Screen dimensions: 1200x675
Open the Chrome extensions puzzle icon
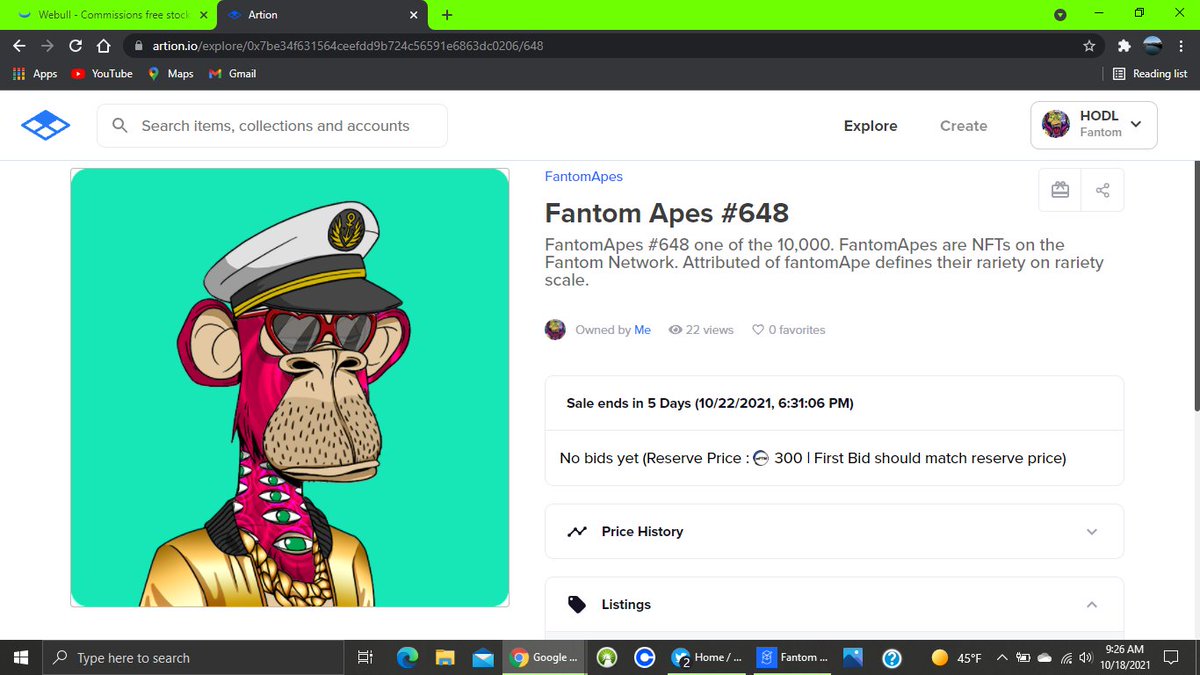pyautogui.click(x=1124, y=46)
